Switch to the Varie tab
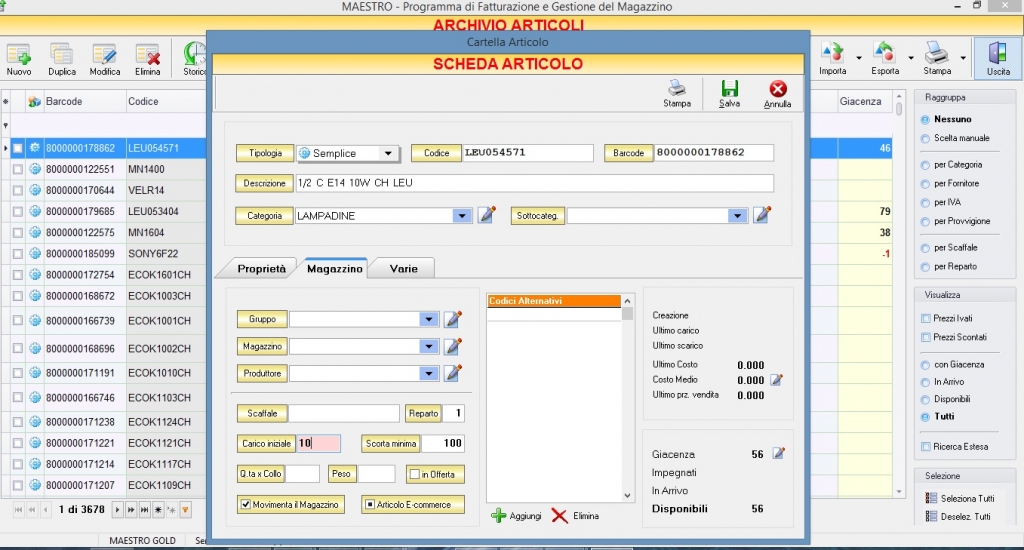Screen dimensions: 1024x550 point(403,268)
